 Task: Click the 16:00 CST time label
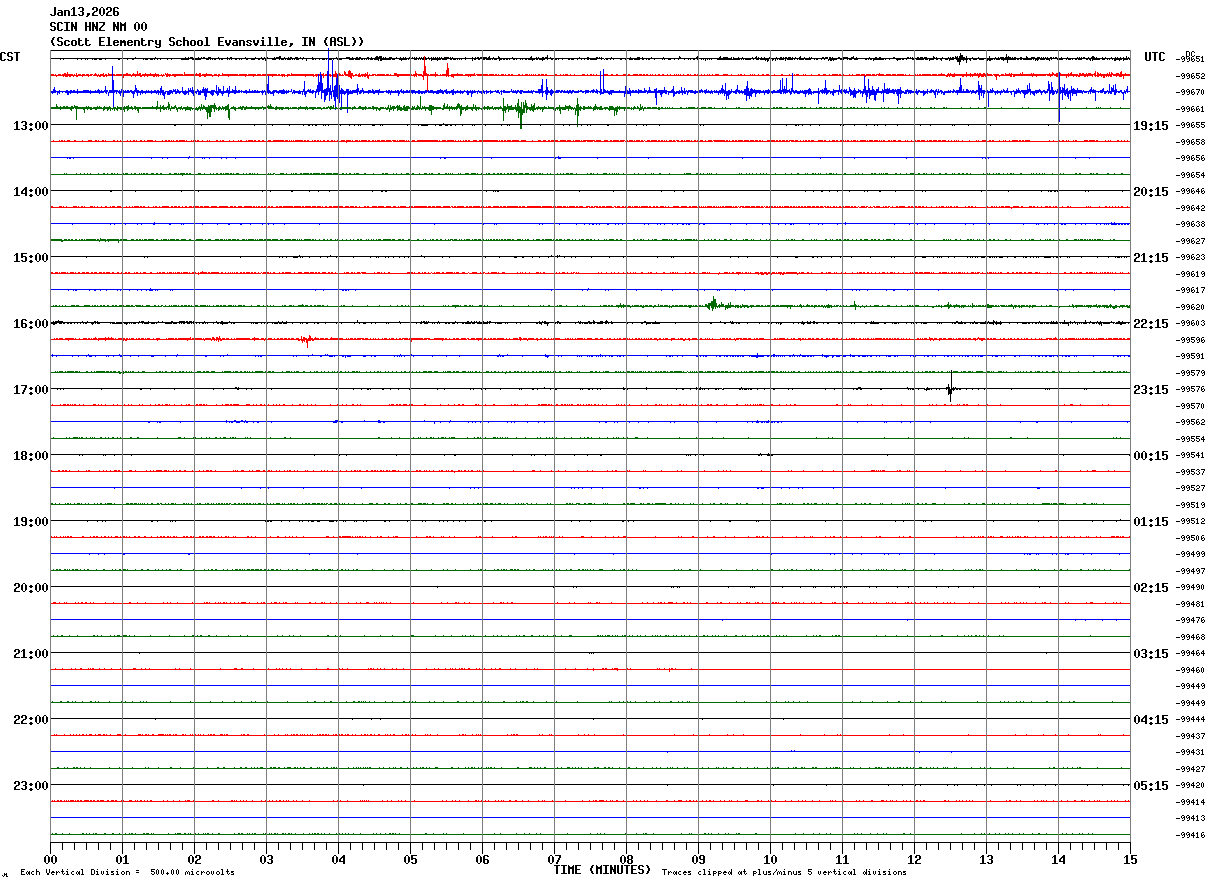[31, 324]
